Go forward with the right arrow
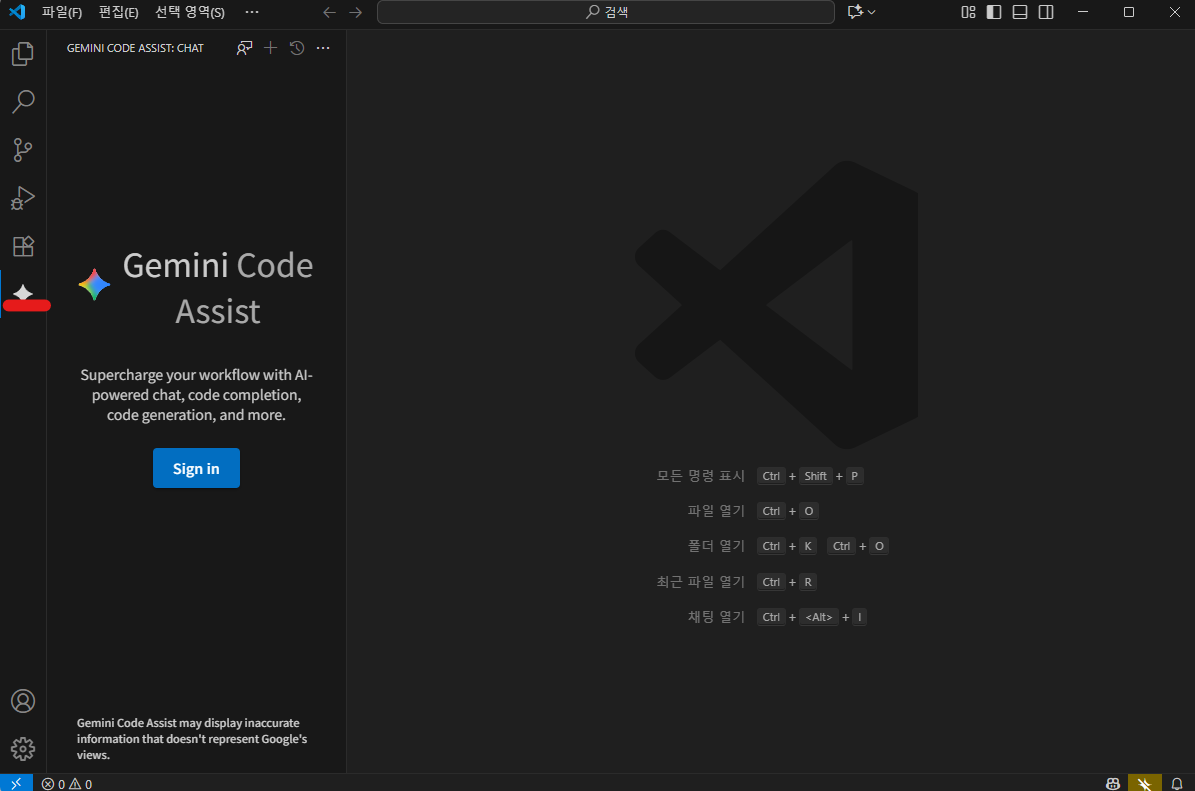This screenshot has height=791, width=1195. pos(355,12)
